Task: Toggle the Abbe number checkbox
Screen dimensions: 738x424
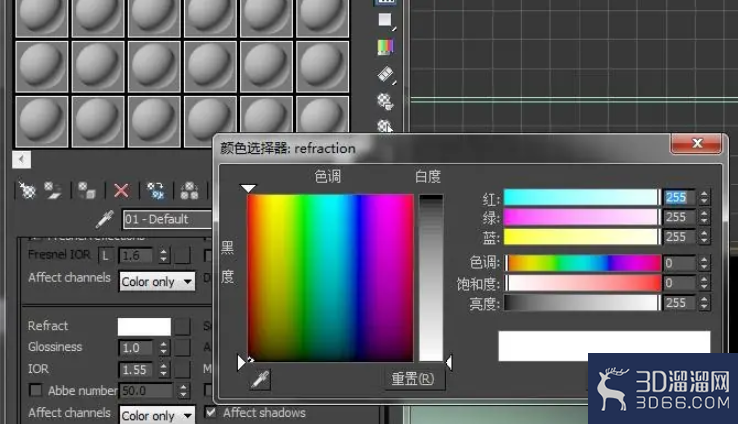Action: [36, 390]
